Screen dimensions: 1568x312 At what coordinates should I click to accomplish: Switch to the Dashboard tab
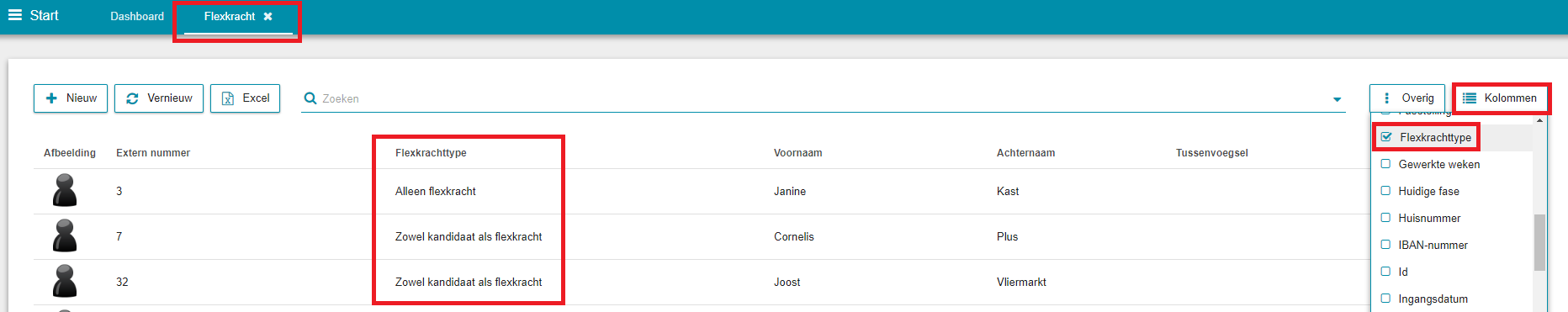coord(137,16)
